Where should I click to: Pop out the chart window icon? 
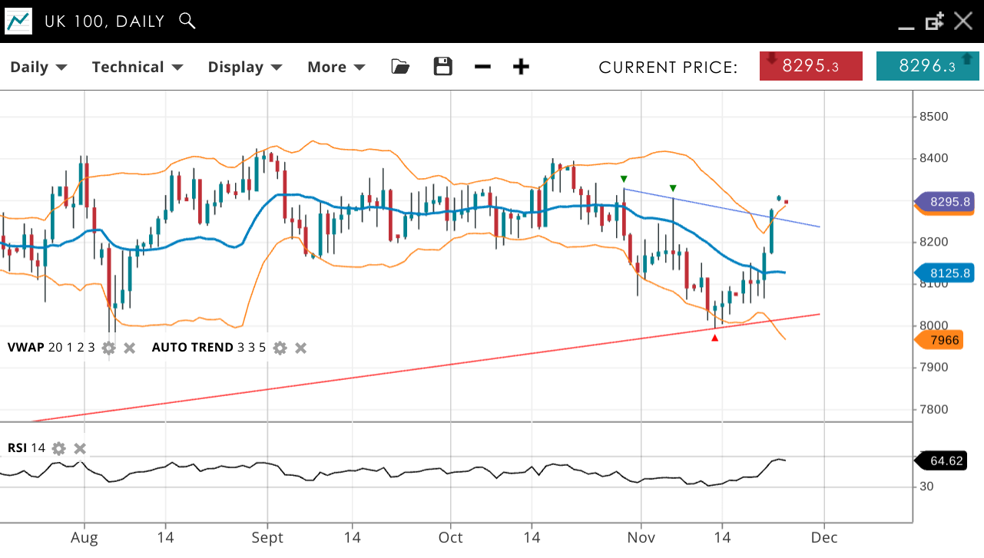[x=934, y=21]
